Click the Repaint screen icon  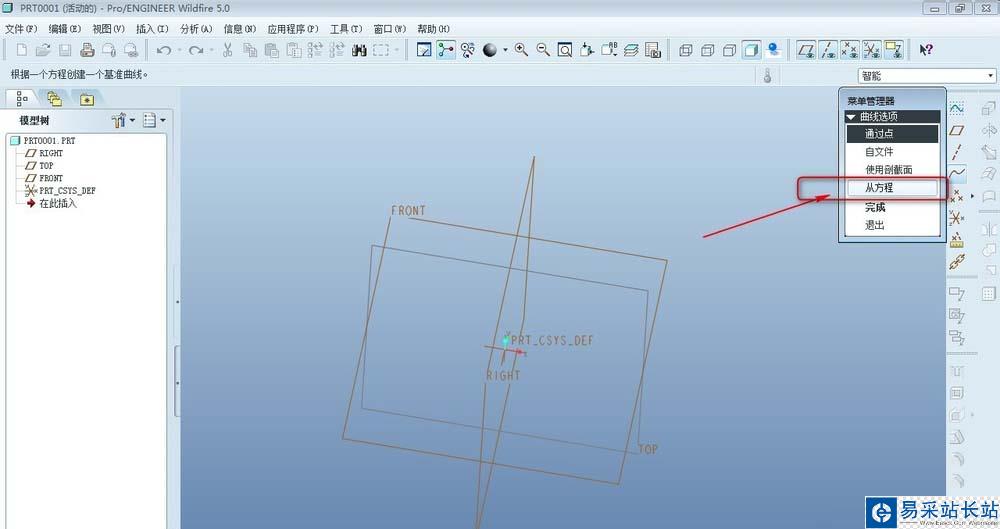pos(424,50)
